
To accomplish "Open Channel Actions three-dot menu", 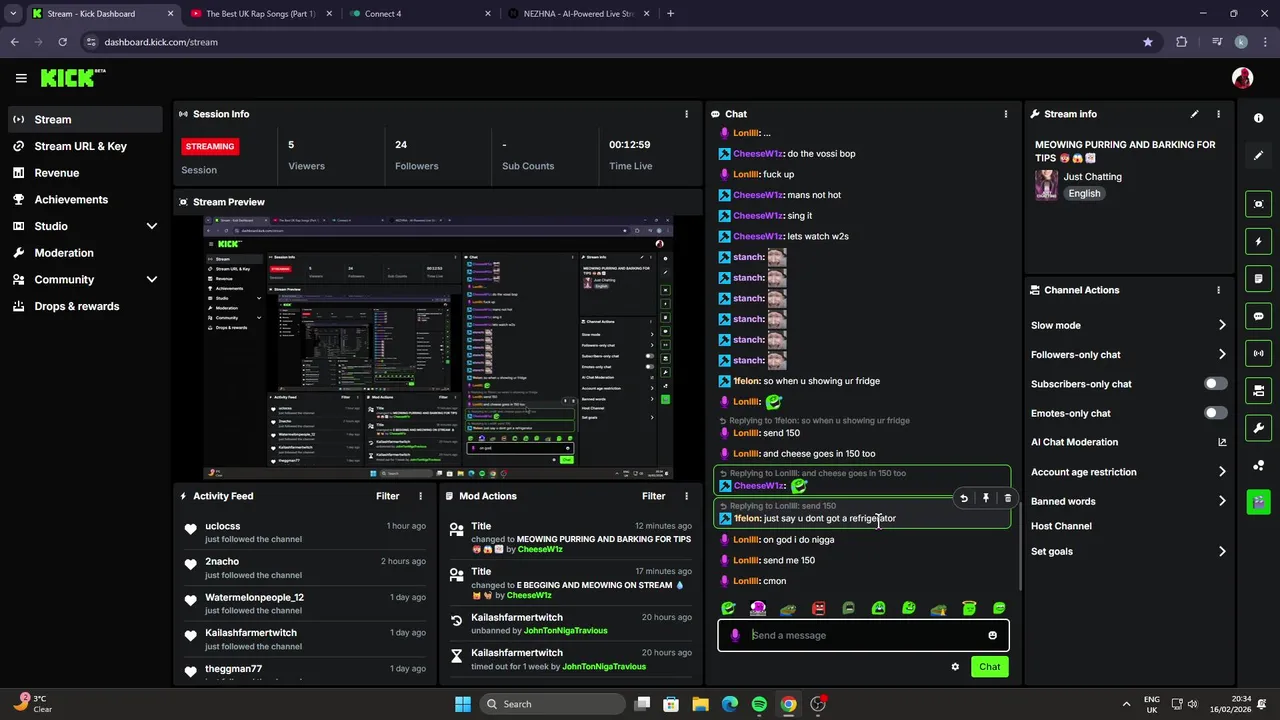I will coord(1218,290).
